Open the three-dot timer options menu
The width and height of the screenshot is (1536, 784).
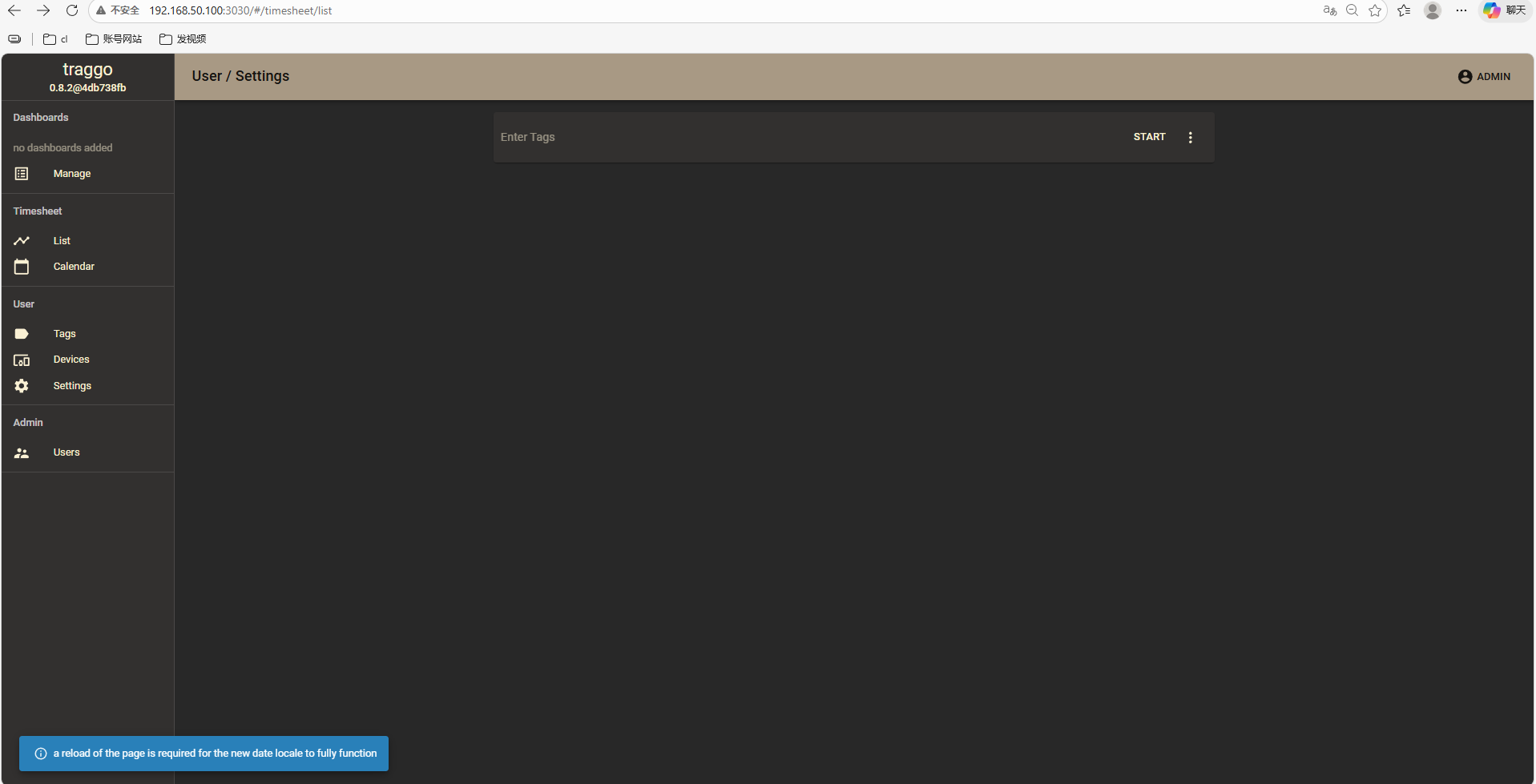coord(1190,138)
